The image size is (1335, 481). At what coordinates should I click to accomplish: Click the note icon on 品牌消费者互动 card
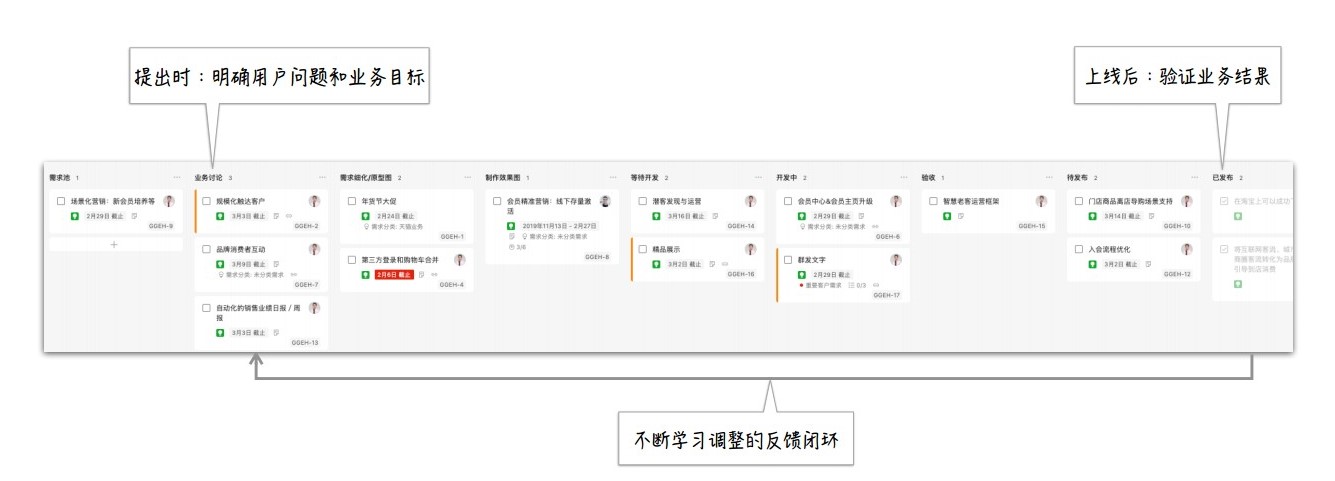click(275, 264)
